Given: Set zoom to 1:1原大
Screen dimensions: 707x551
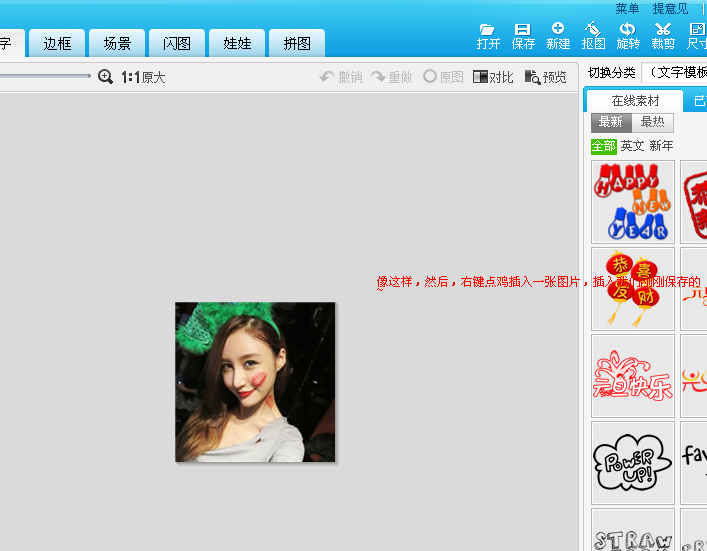Looking at the screenshot, I should (143, 78).
